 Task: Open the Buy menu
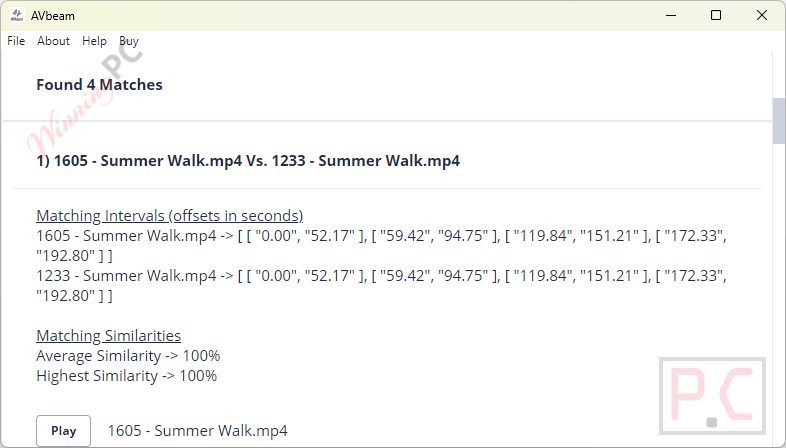pos(129,41)
